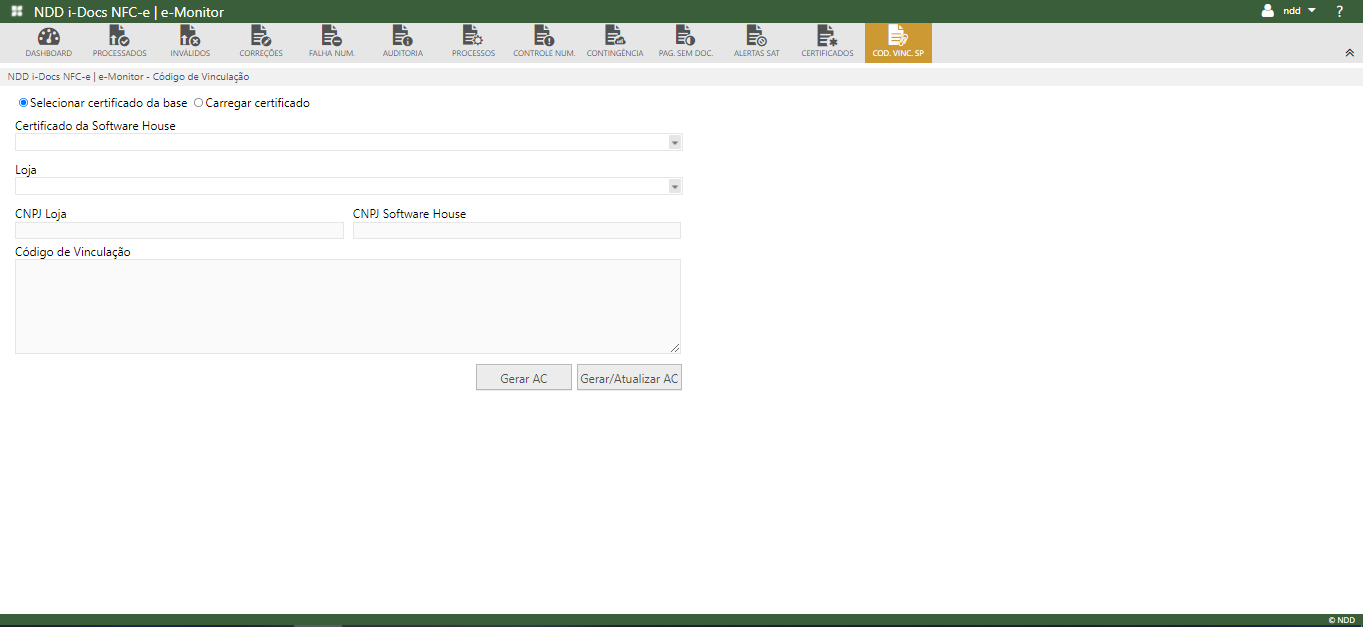Collapse the toolbar with double chevron

point(1349,52)
